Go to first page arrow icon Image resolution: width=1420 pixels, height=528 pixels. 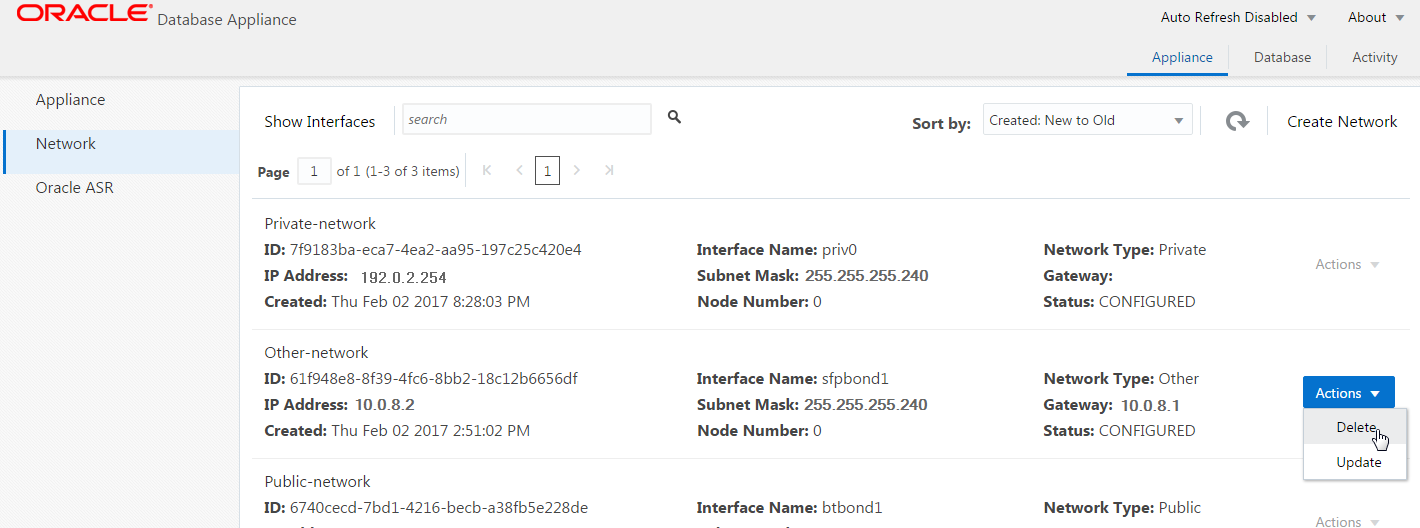[x=487, y=171]
